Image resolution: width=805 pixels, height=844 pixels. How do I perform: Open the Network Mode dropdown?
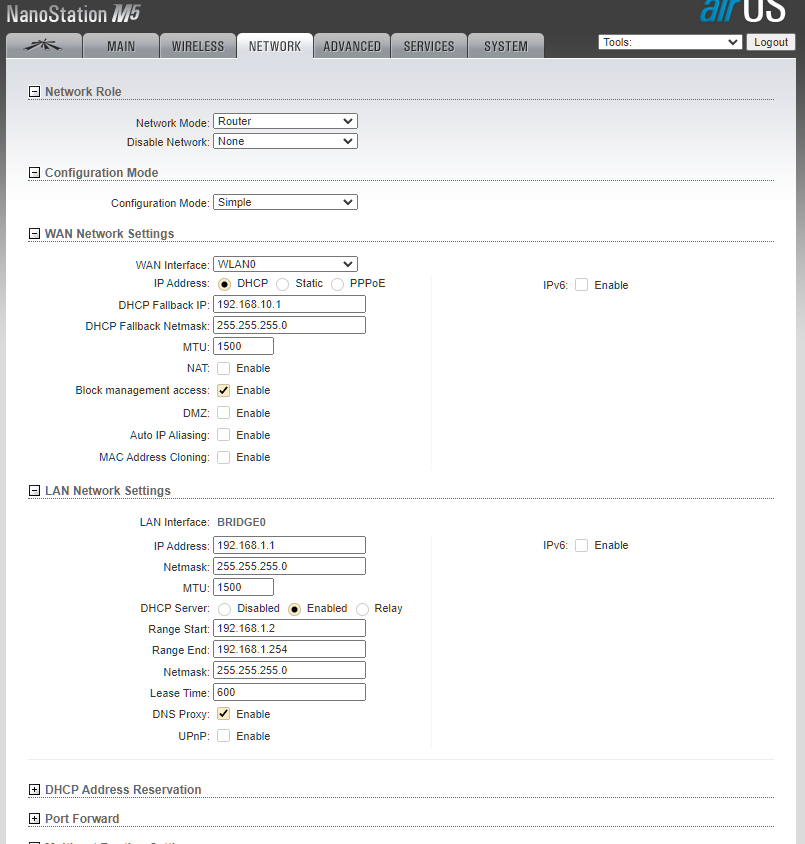pos(285,121)
